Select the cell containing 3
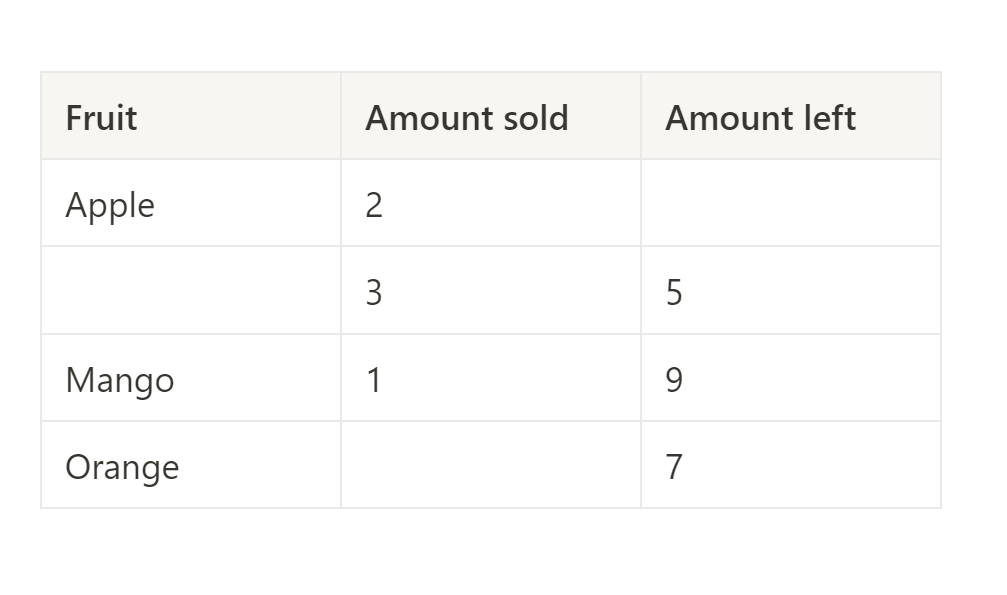1007x595 pixels. (491, 290)
